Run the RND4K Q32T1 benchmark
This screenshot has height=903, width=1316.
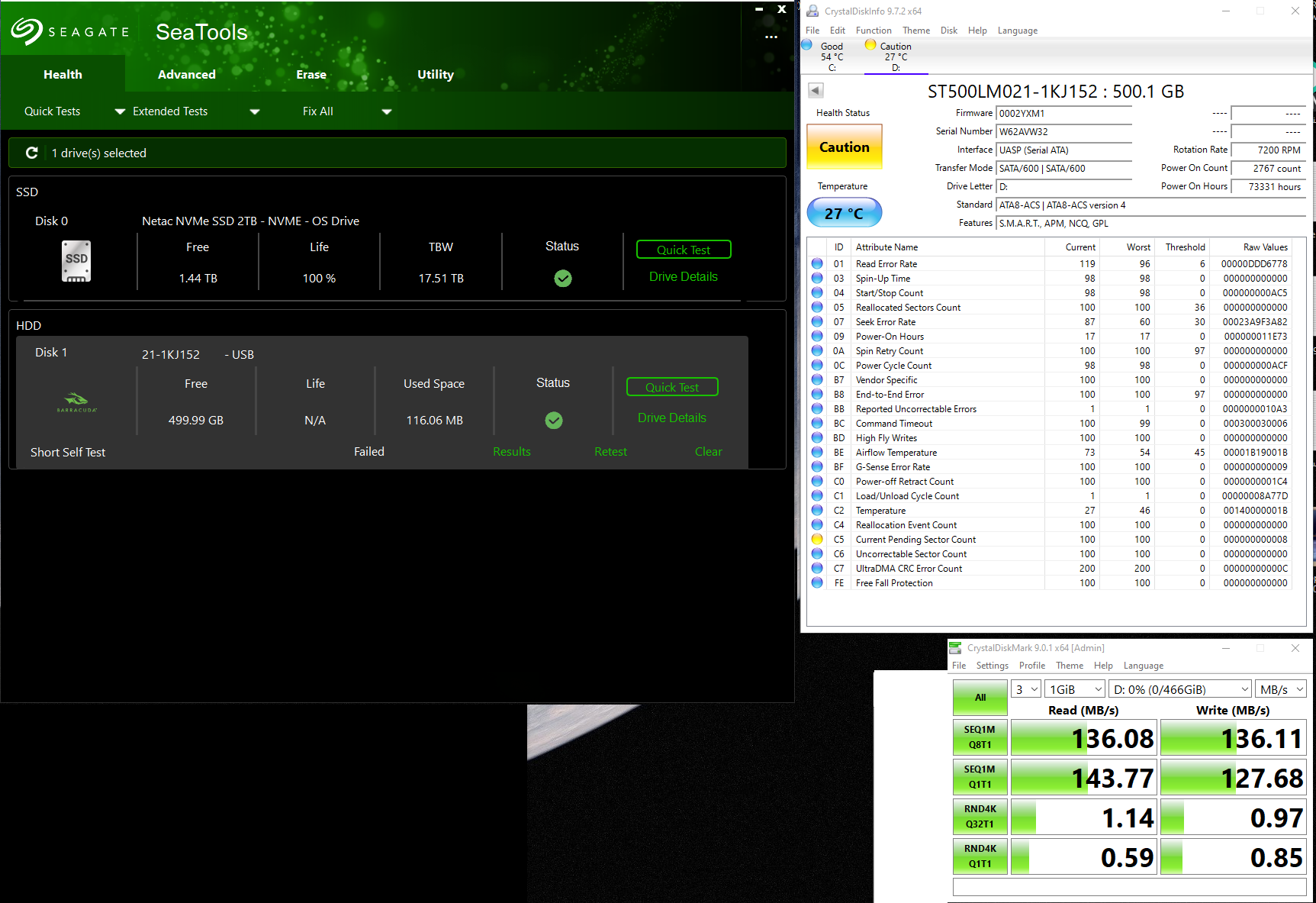point(980,817)
